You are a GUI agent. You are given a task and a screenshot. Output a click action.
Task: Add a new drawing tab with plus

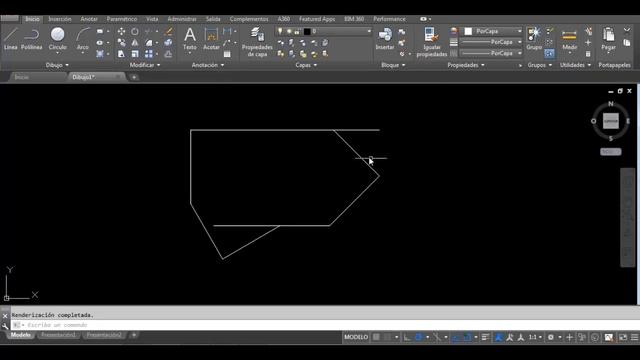pyautogui.click(x=134, y=77)
